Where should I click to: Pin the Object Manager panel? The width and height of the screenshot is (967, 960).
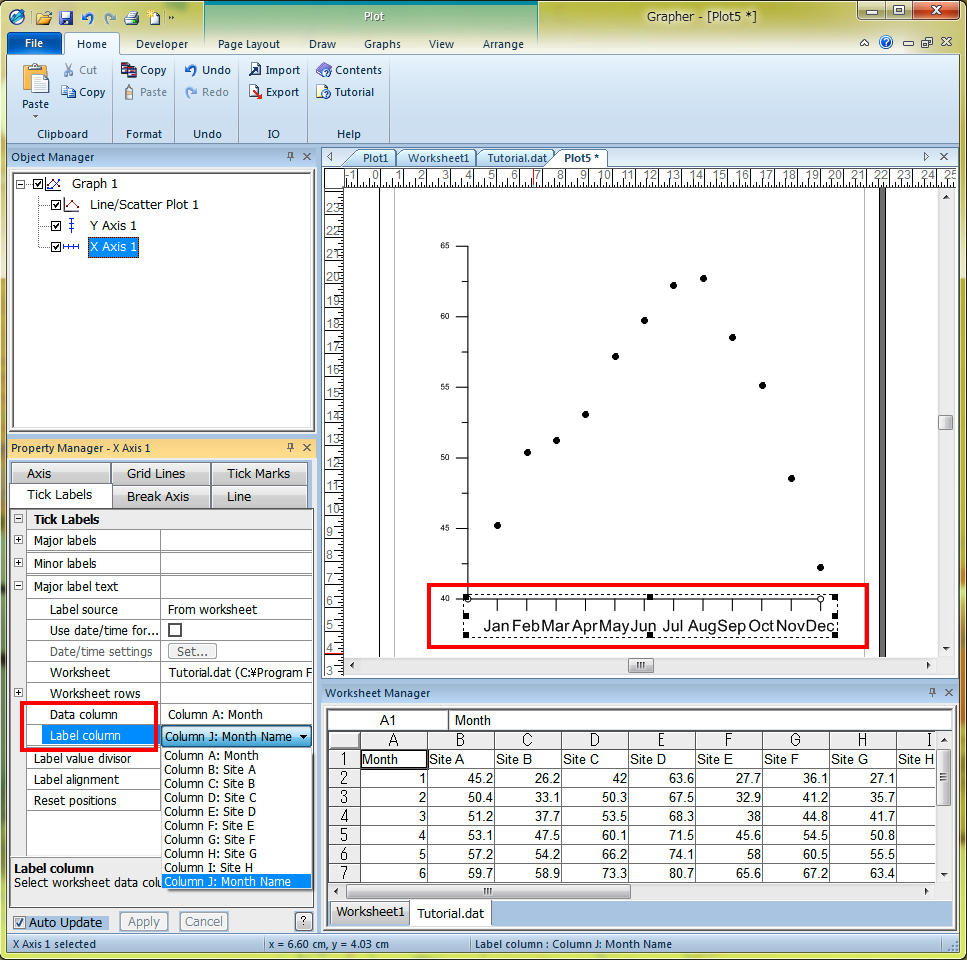coord(290,157)
